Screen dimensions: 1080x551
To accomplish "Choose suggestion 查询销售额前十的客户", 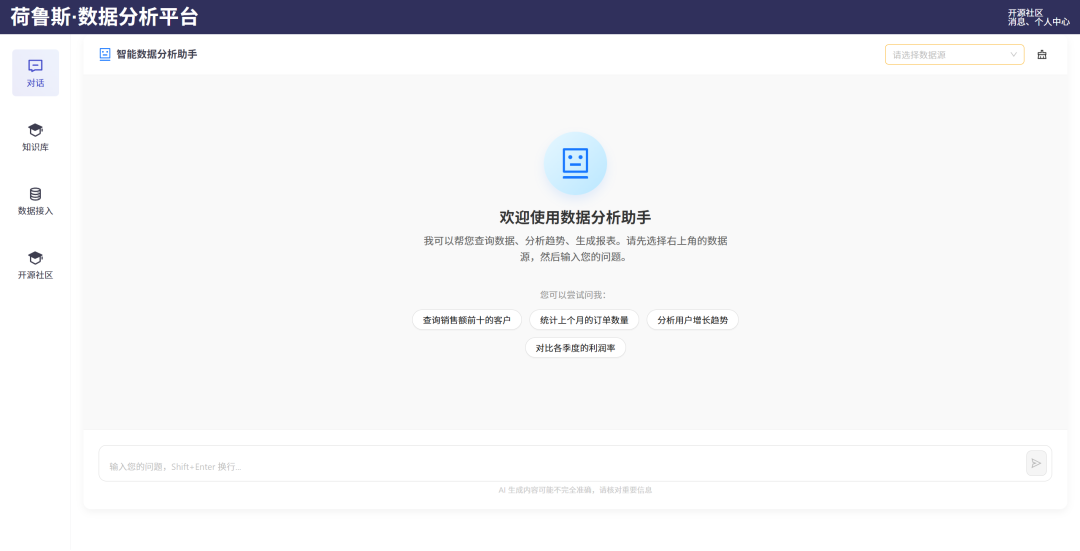I will click(466, 320).
